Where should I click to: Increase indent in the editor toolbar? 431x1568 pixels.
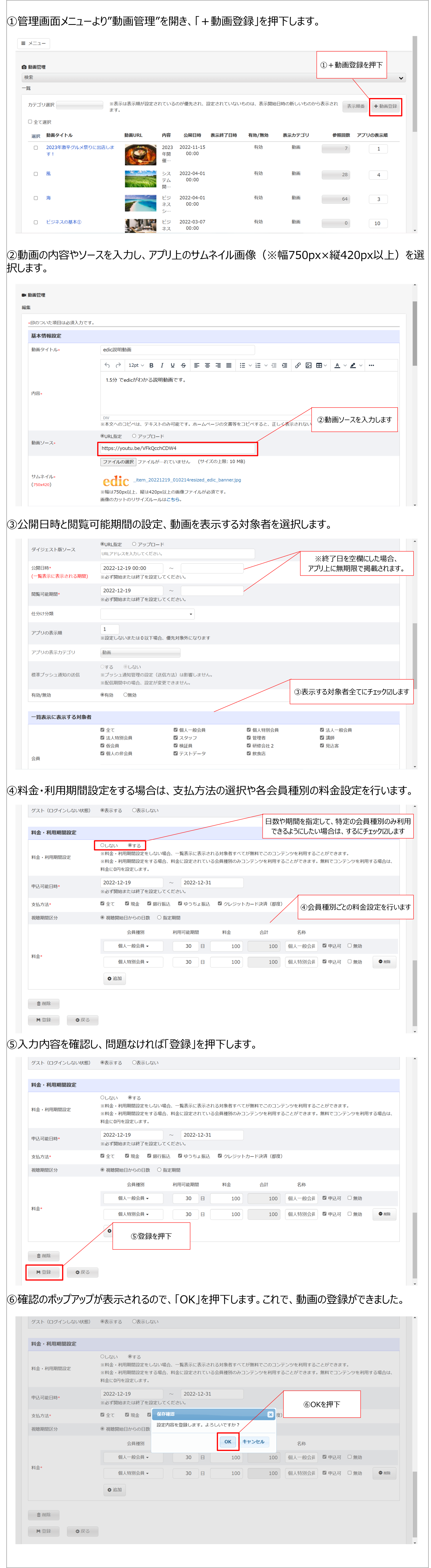[284, 365]
